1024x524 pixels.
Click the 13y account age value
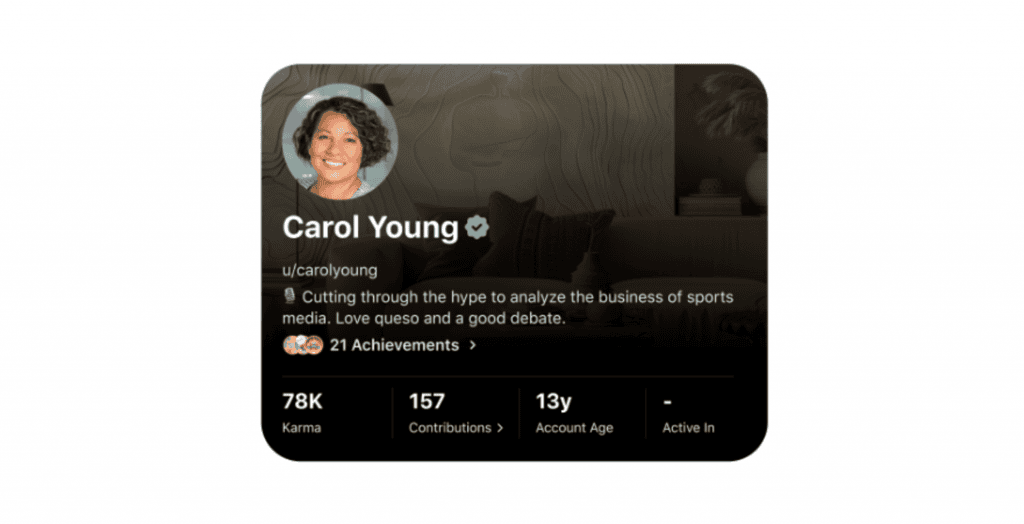(554, 401)
